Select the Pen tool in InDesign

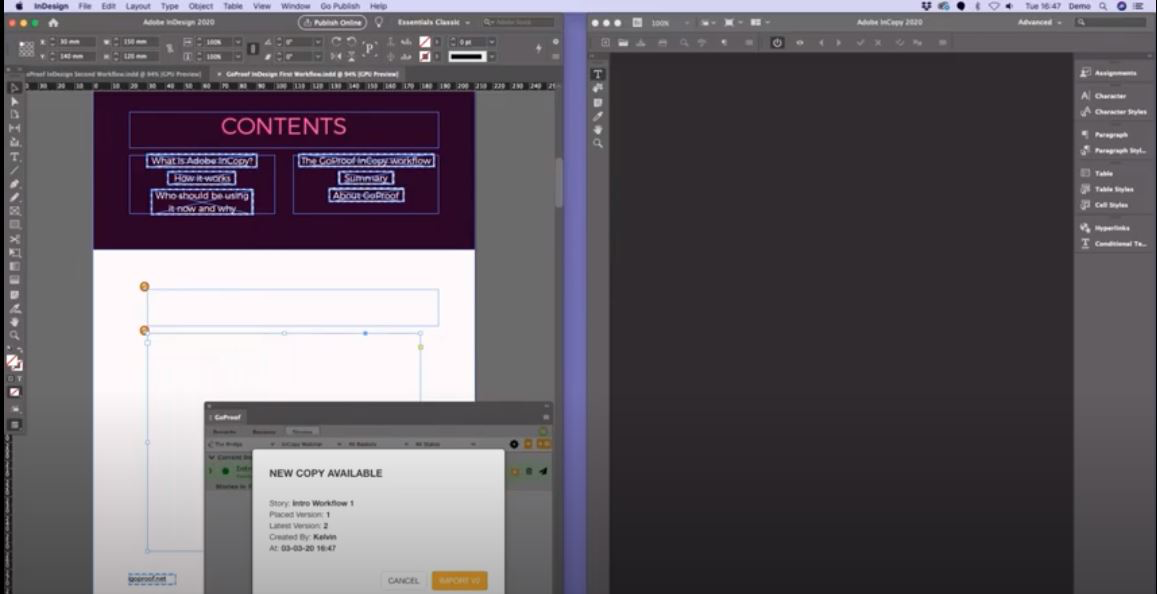14,184
